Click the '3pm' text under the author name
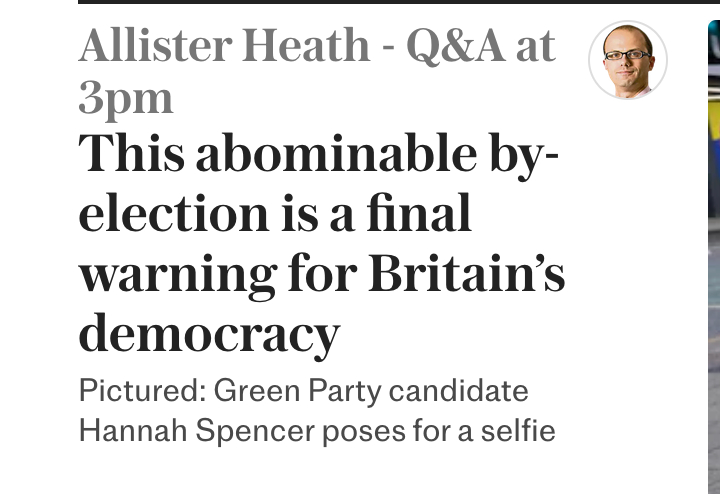This screenshot has height=494, width=720. point(125,98)
